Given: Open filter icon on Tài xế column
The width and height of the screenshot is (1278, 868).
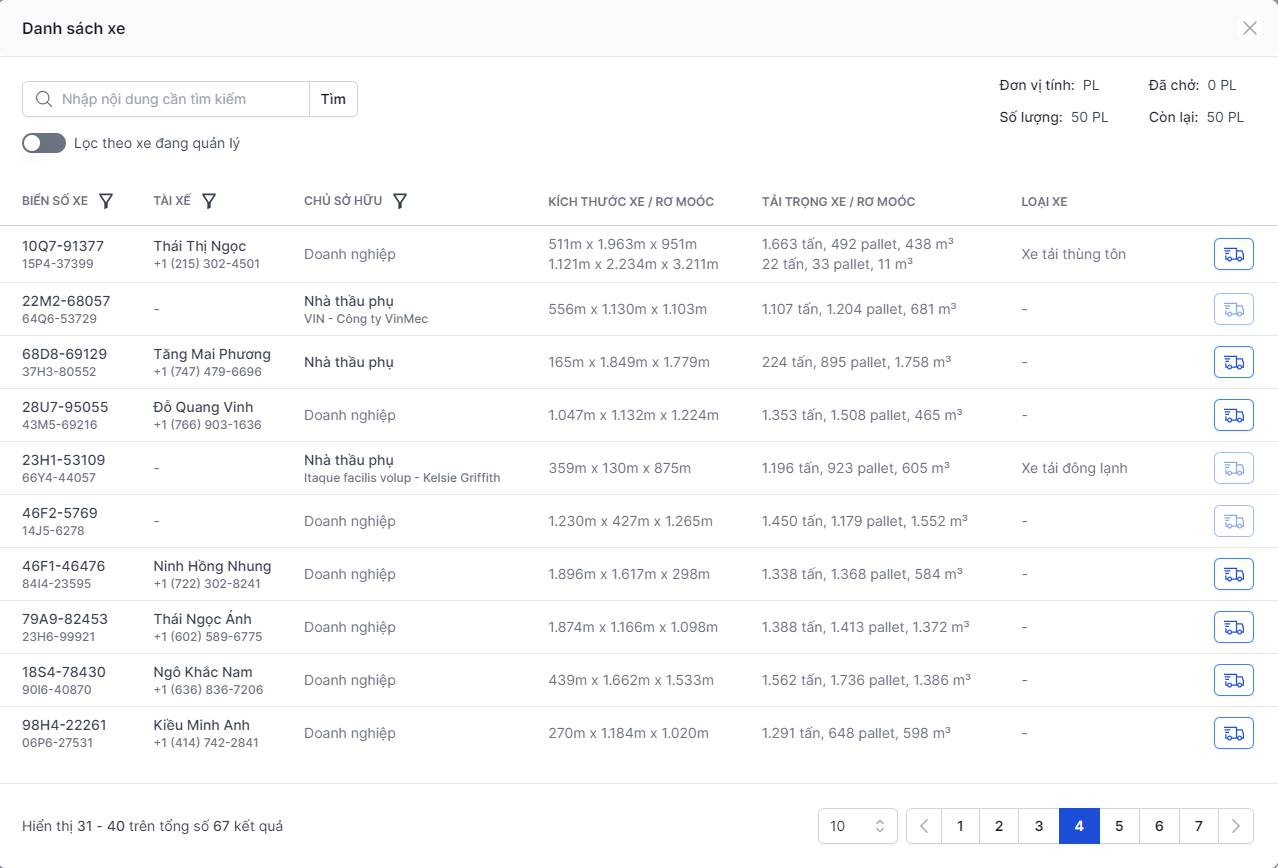Looking at the screenshot, I should [209, 201].
